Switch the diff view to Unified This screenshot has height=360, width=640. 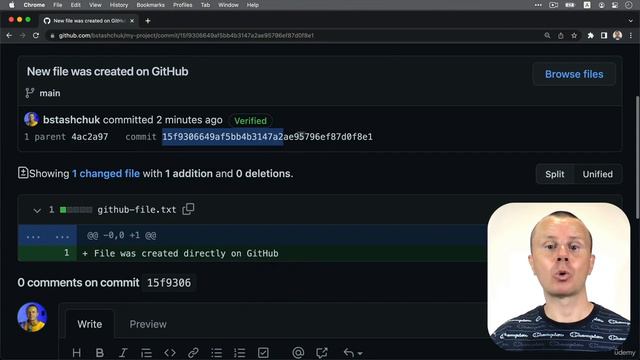(x=598, y=174)
